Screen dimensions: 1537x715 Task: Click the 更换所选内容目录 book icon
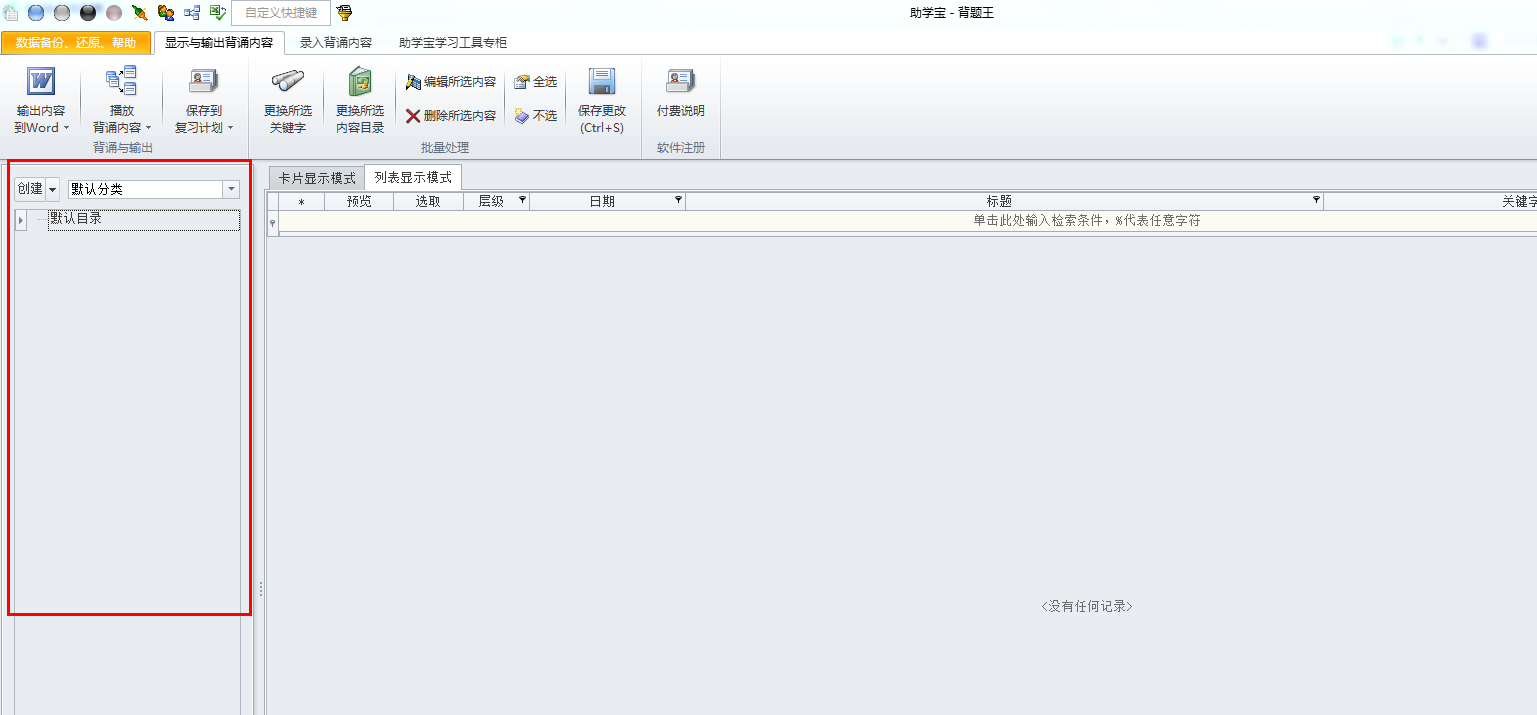click(360, 83)
